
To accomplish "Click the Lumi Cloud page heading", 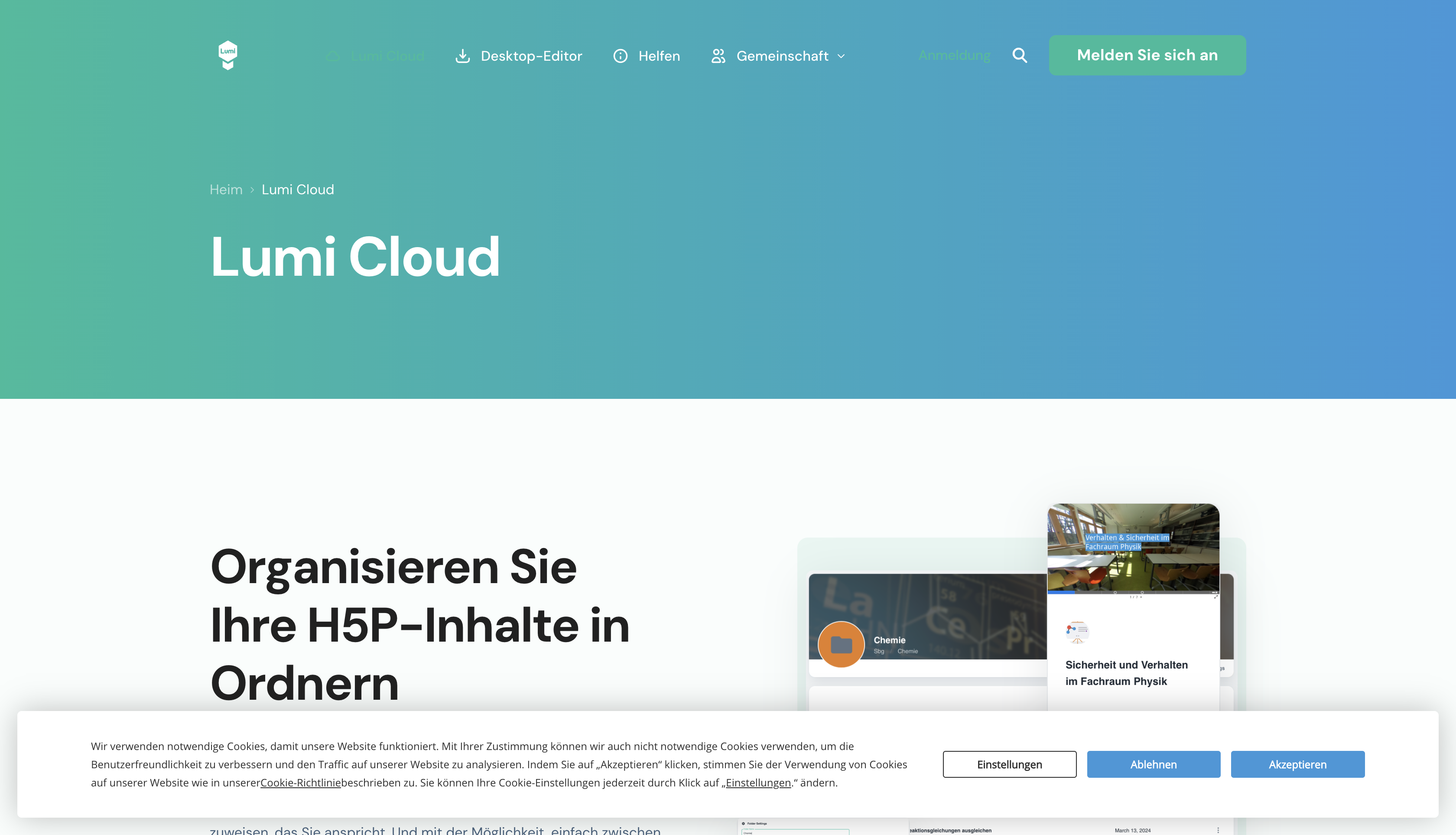I will point(355,256).
